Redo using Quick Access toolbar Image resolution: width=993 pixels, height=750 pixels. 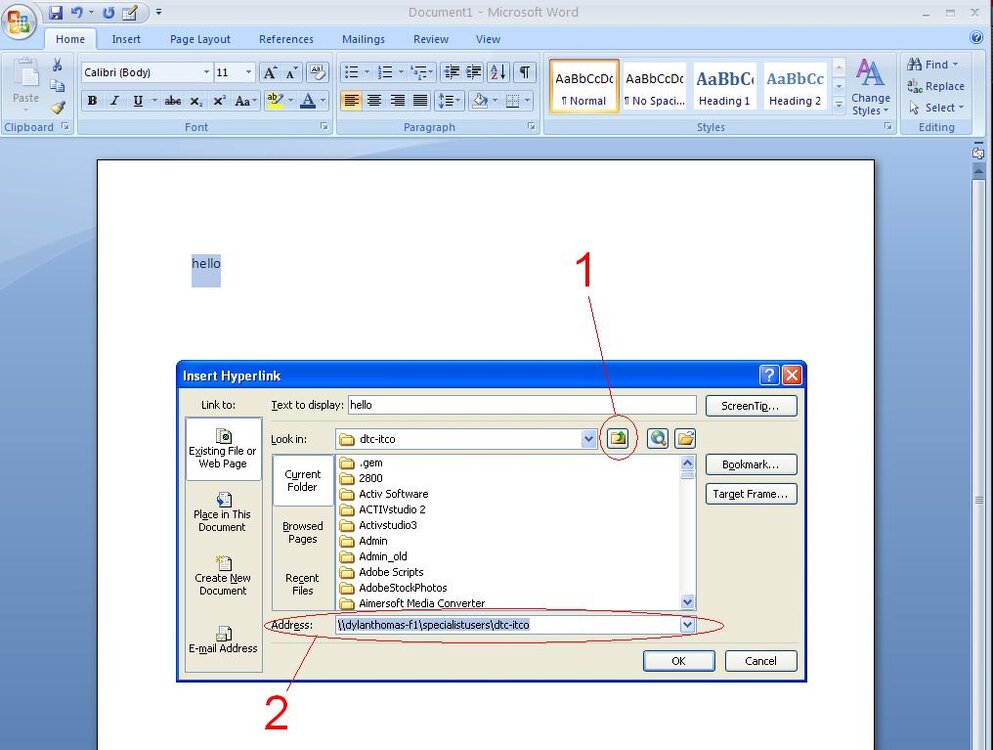108,12
